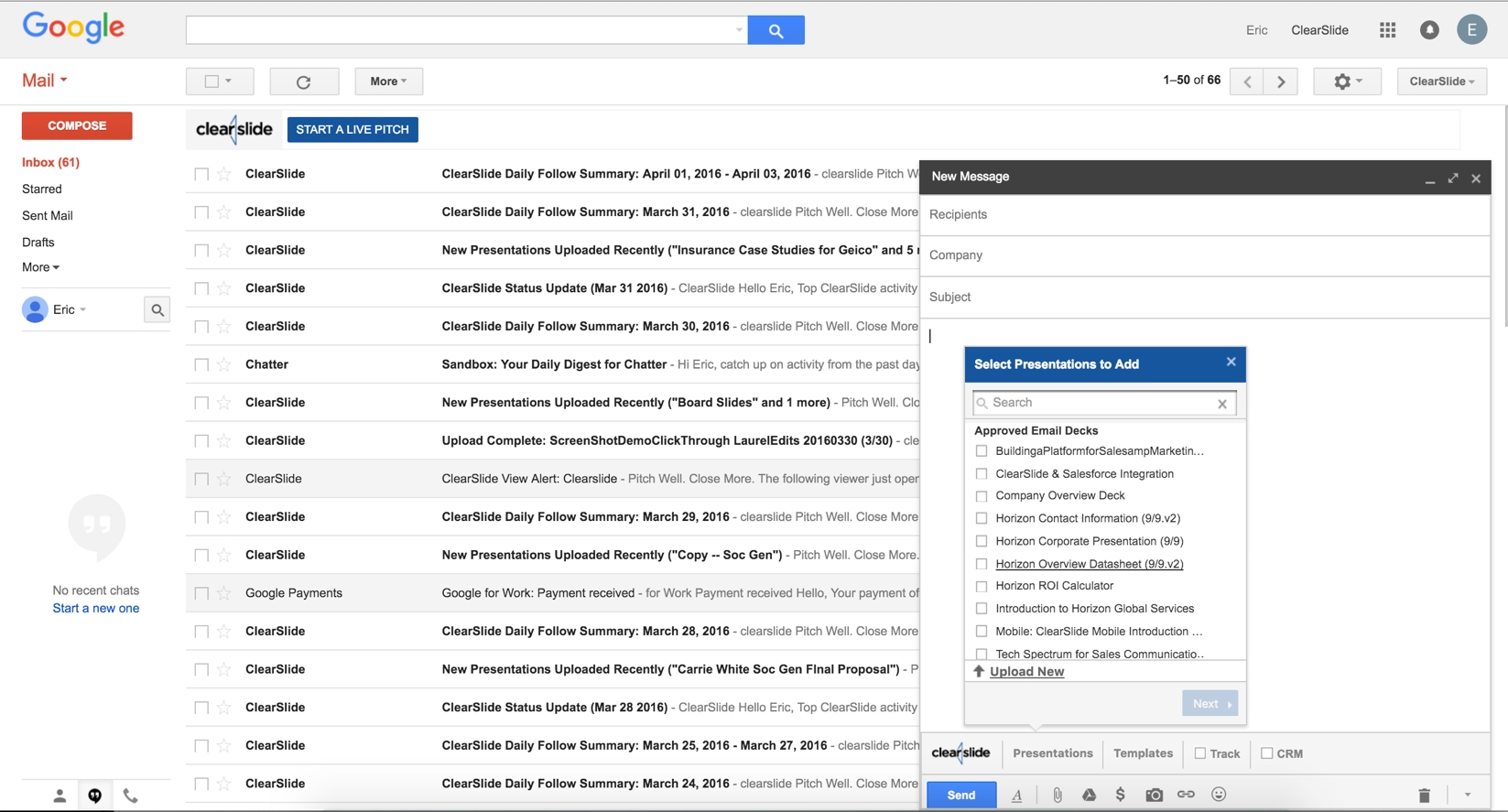Attach files with the paperclip
Viewport: 1508px width, 812px height.
[1058, 795]
